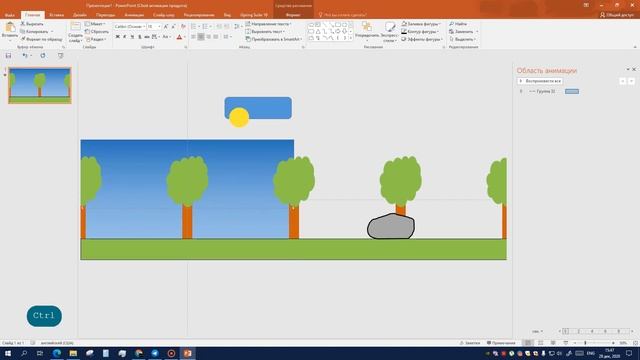Click the blue animation timing bar

tap(572, 91)
